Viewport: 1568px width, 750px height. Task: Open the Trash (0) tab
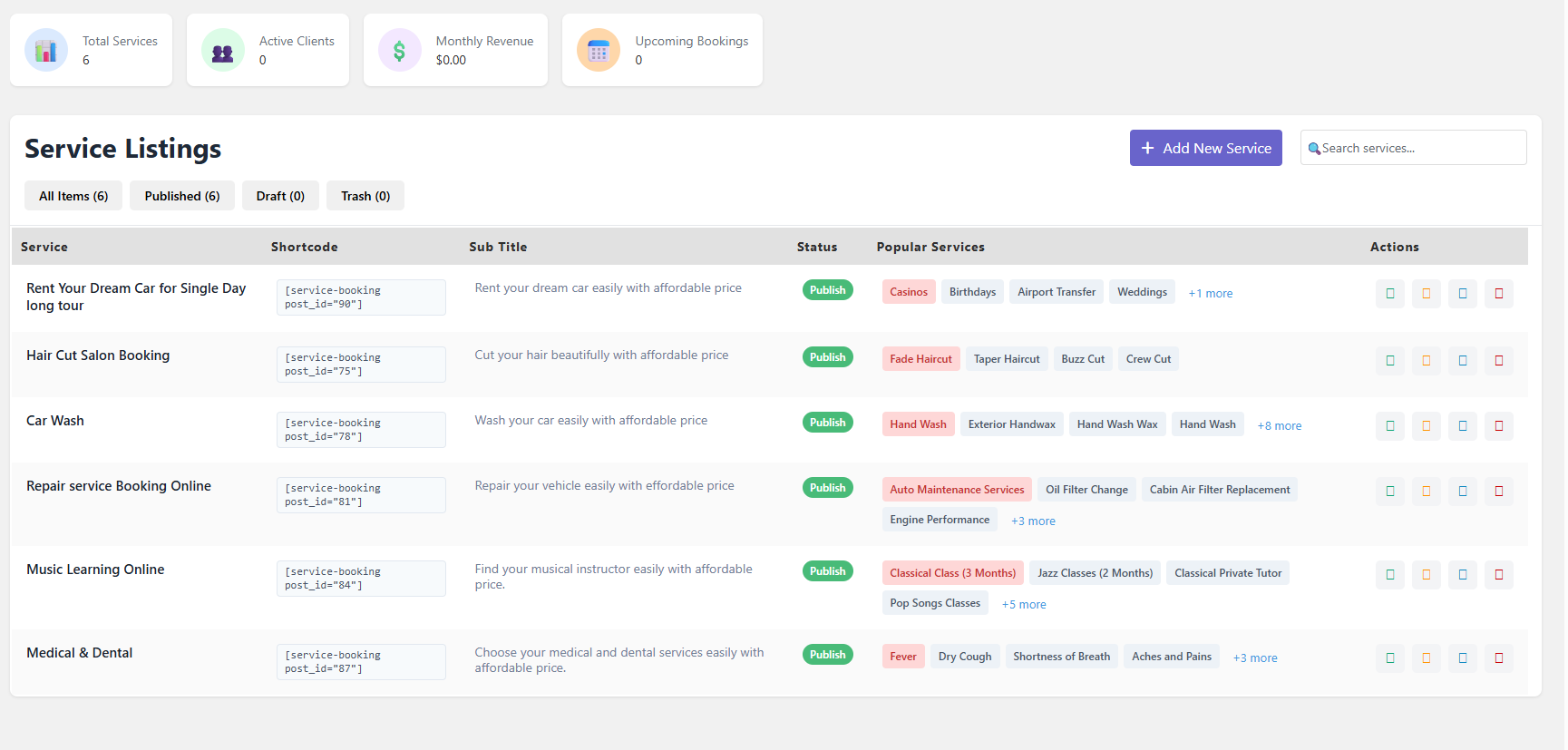[365, 196]
